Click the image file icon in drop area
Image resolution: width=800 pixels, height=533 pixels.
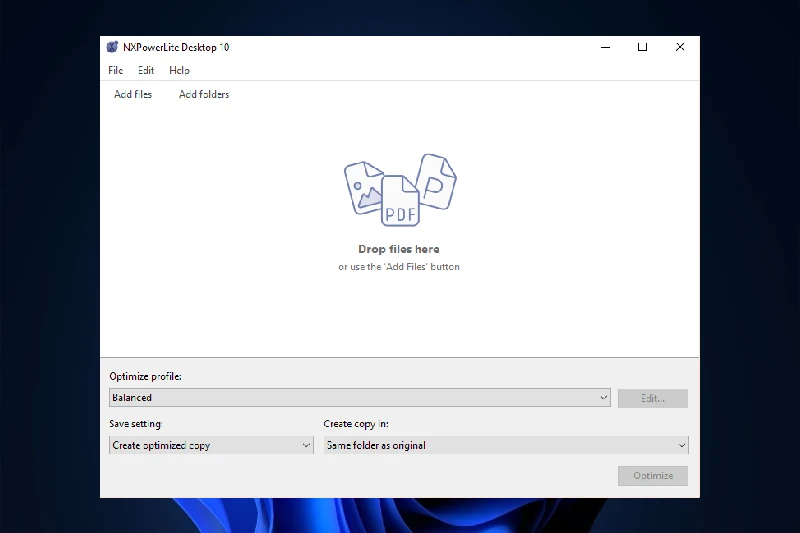[x=362, y=187]
